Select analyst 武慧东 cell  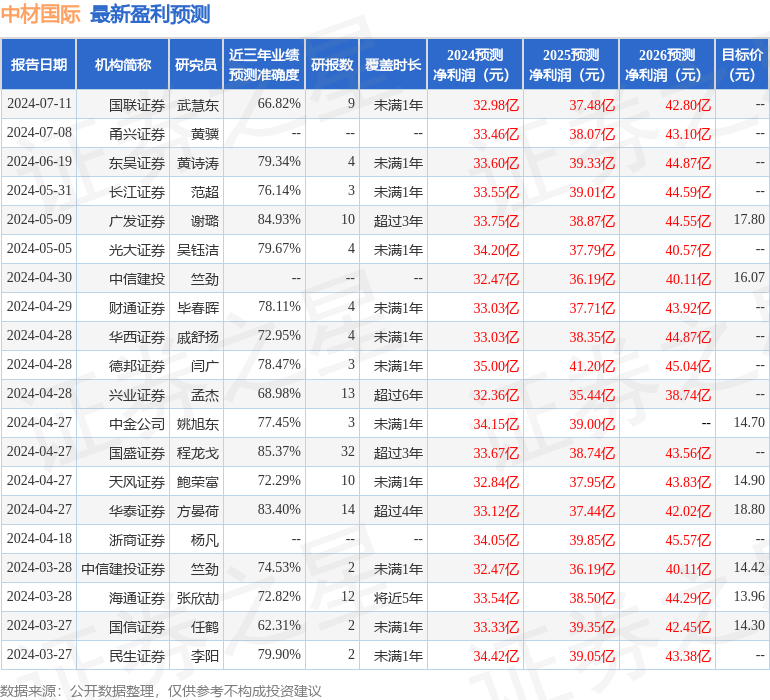click(x=198, y=105)
